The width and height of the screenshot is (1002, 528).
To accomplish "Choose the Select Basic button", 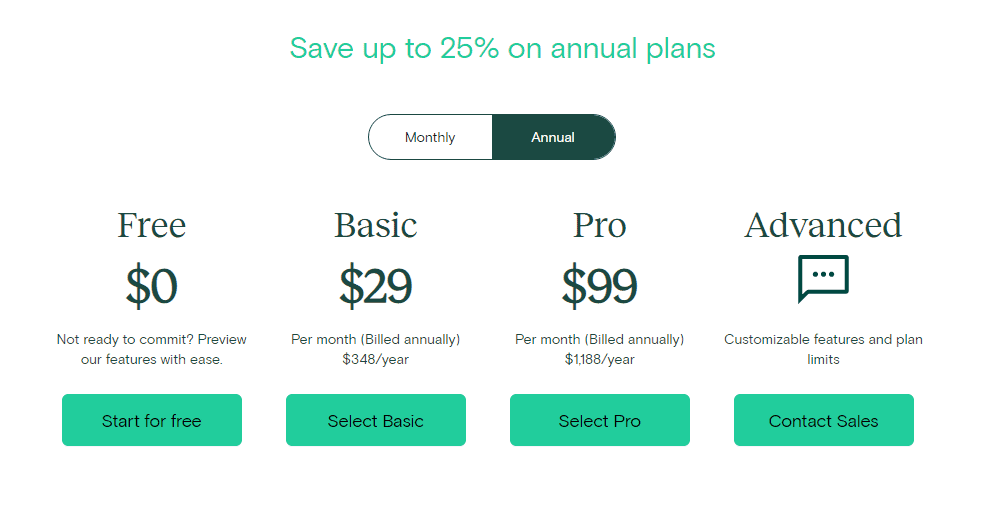I will tap(376, 420).
